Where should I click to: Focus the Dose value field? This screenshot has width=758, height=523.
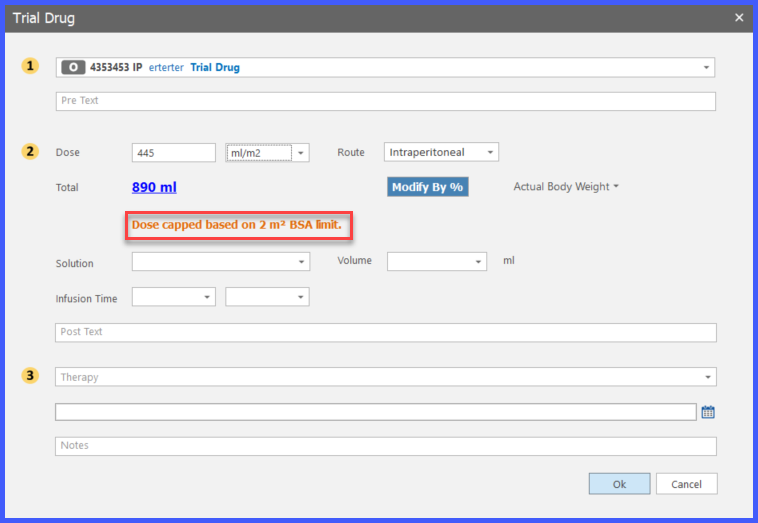[174, 153]
